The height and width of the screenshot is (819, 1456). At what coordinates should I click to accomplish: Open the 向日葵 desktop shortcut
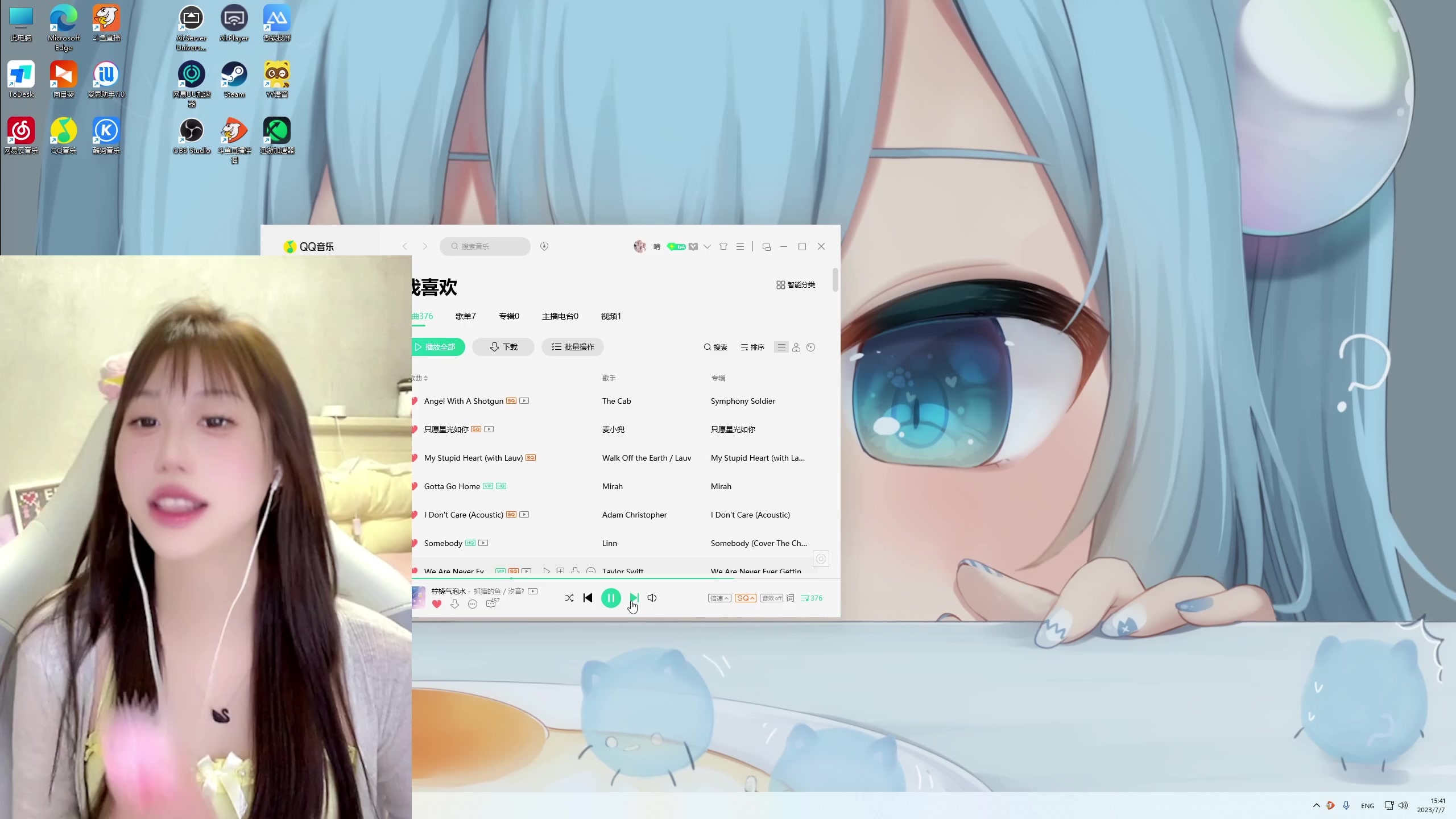[64, 80]
